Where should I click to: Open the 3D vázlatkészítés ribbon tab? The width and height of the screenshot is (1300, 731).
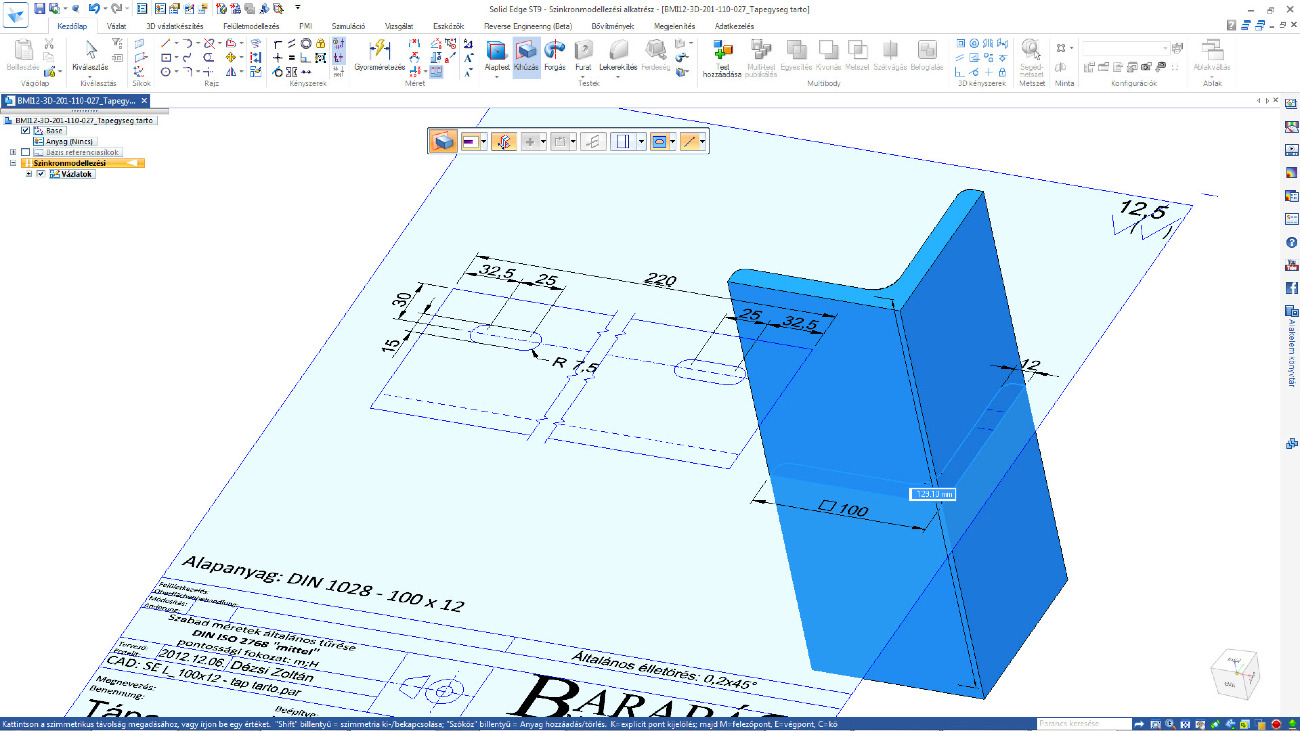click(173, 25)
